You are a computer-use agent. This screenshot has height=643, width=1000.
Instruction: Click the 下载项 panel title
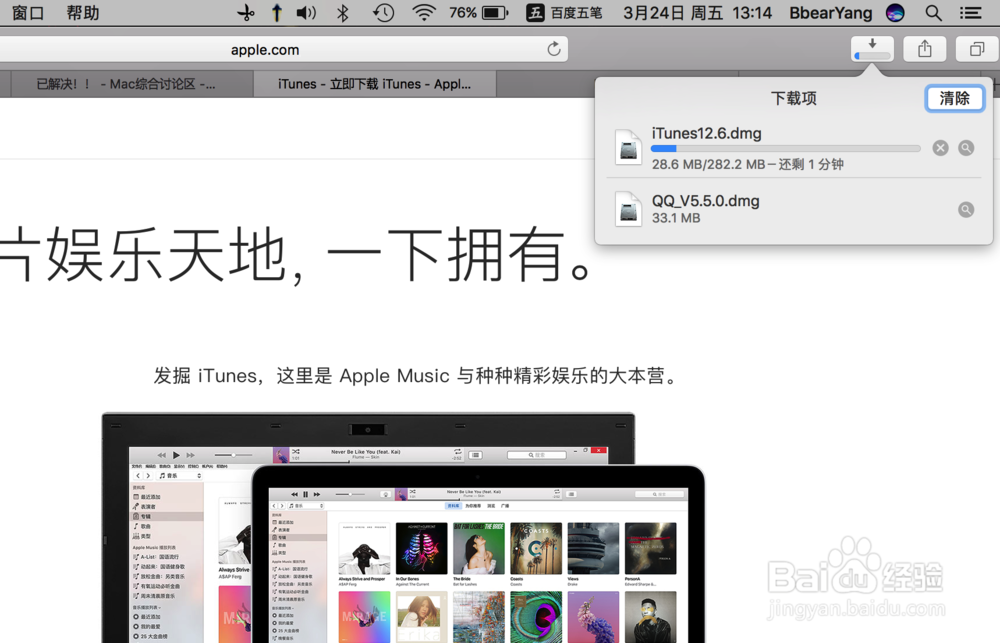point(793,98)
